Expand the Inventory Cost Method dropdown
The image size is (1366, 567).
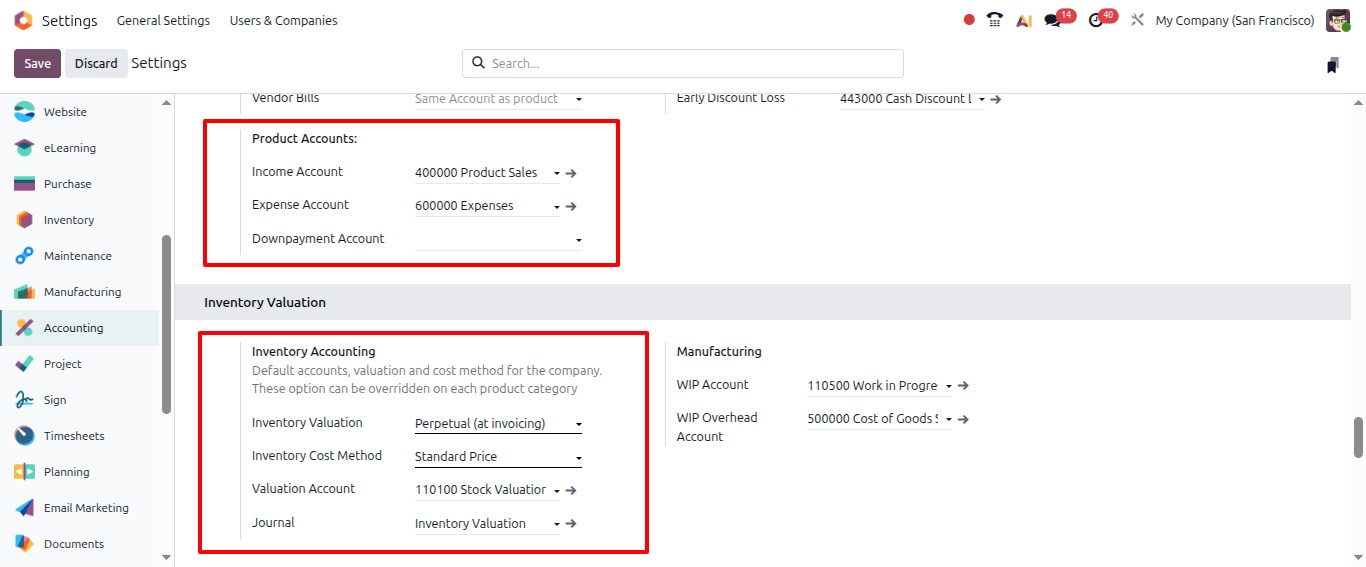[498, 457]
